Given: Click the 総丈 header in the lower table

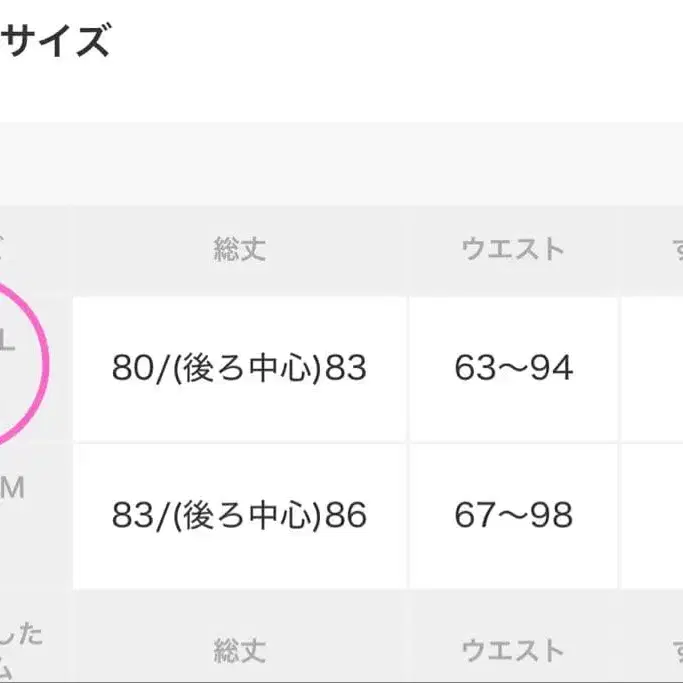Looking at the screenshot, I should [239, 651].
